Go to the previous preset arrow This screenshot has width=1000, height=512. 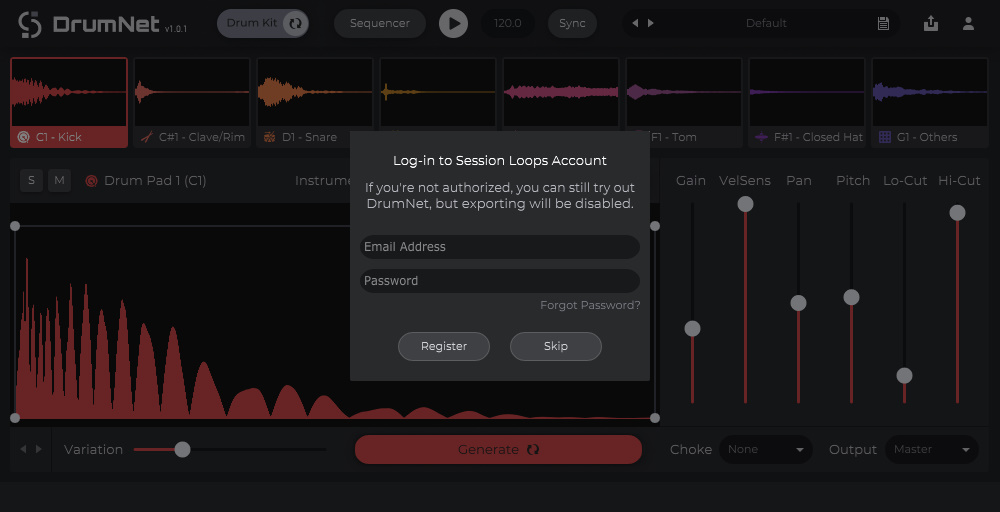635,23
